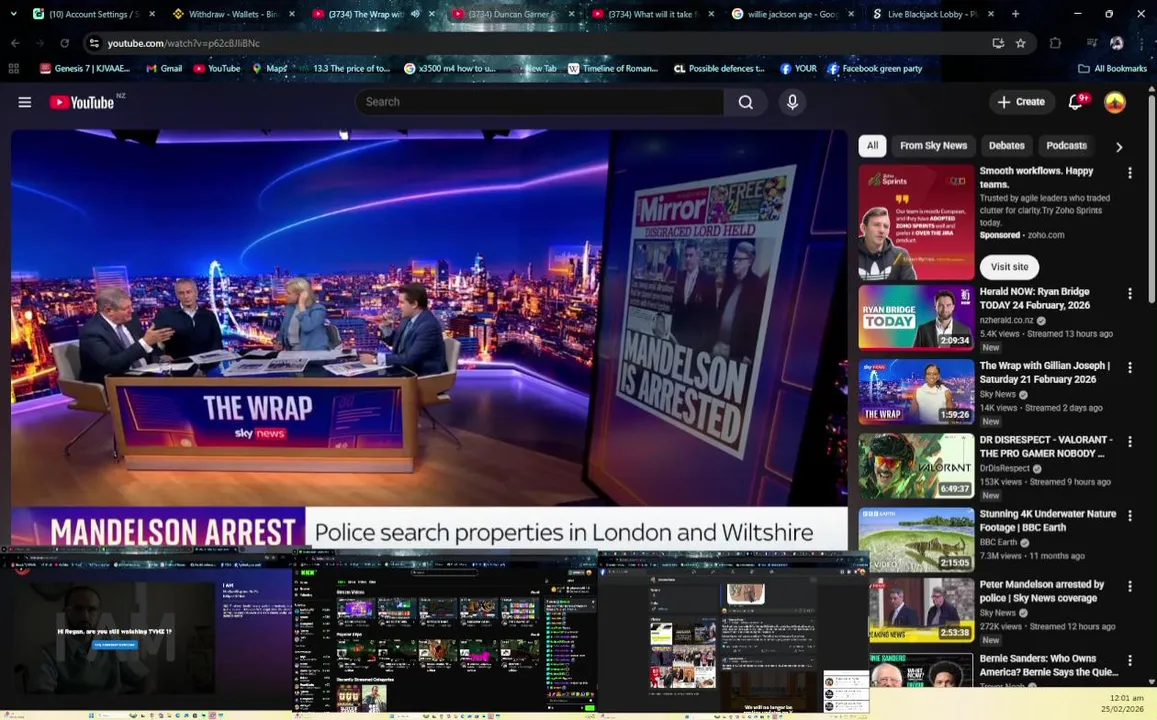1157x720 pixels.
Task: Open the Chrome profile avatar
Action: tap(1117, 43)
